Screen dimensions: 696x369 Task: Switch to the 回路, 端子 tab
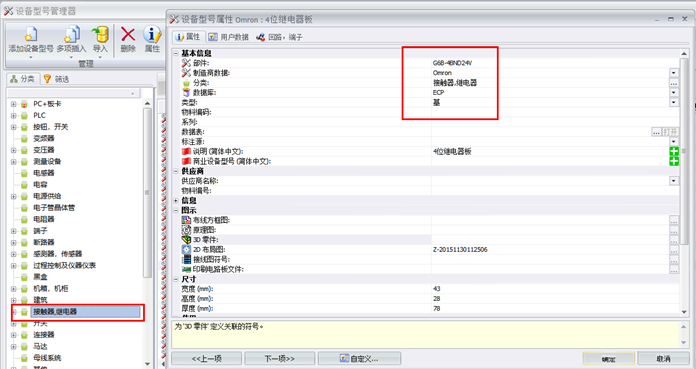click(280, 37)
